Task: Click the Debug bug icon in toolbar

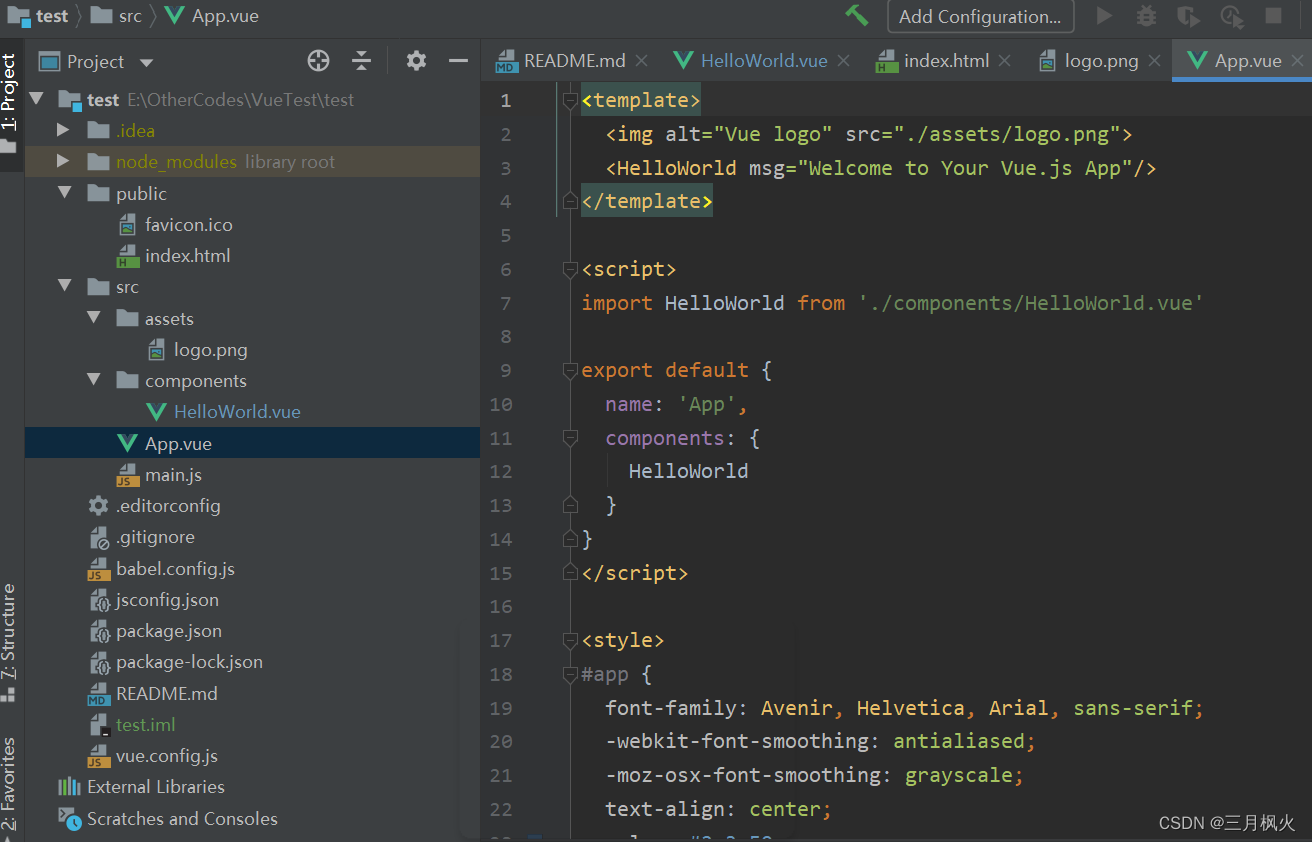Action: tap(1146, 16)
